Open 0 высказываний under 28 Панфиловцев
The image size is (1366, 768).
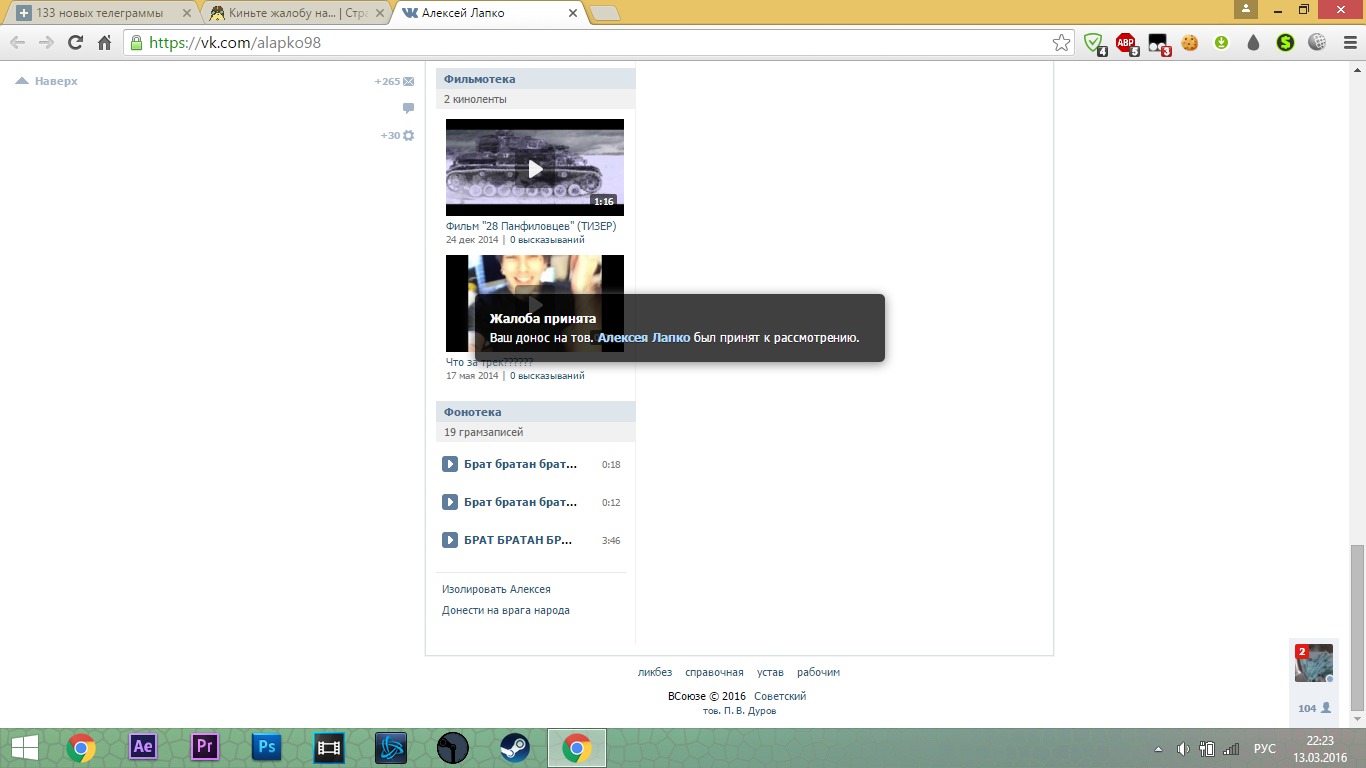click(547, 240)
